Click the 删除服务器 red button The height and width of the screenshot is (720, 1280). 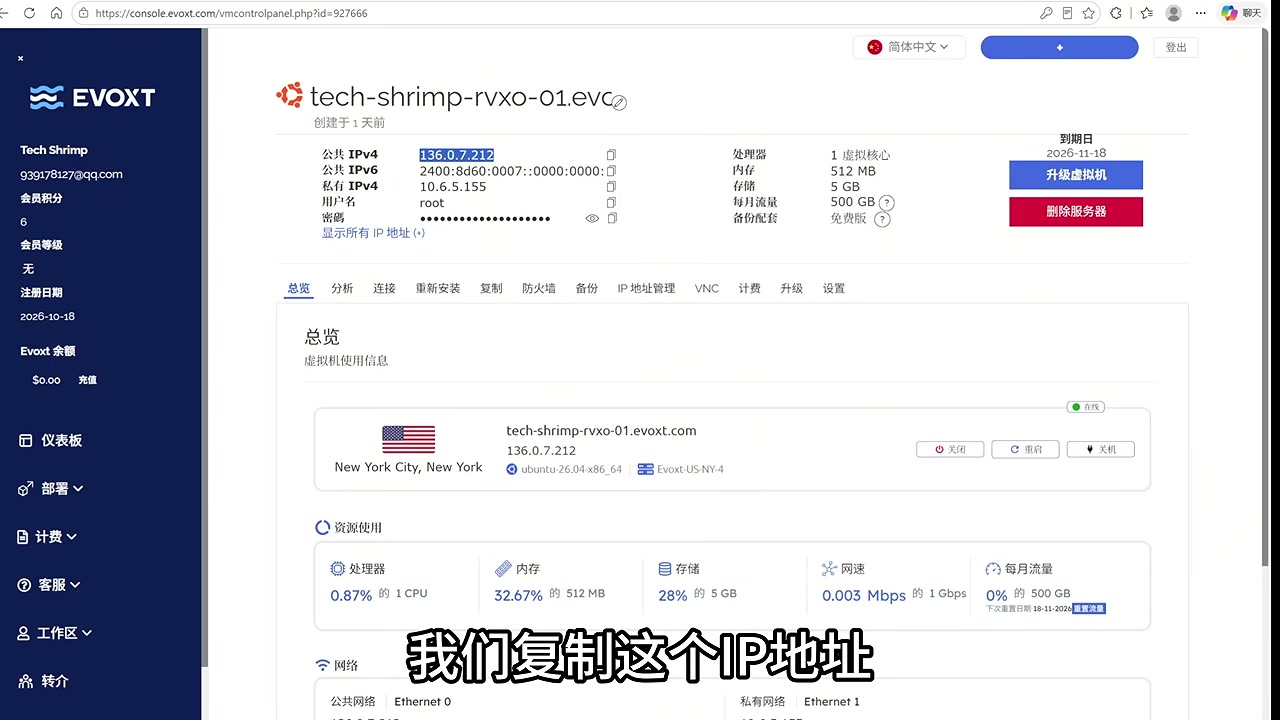(x=1076, y=211)
